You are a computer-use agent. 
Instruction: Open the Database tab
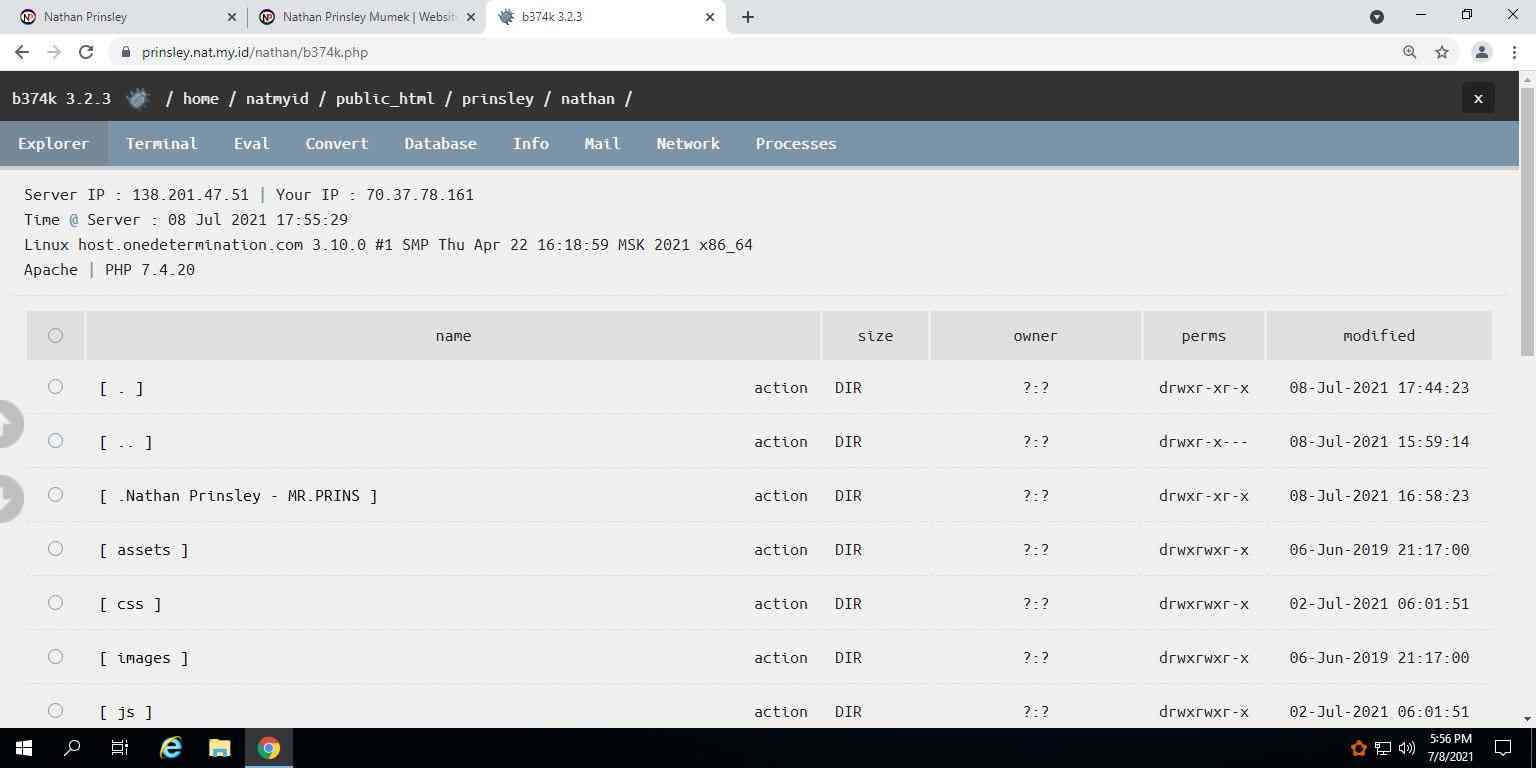(x=440, y=143)
